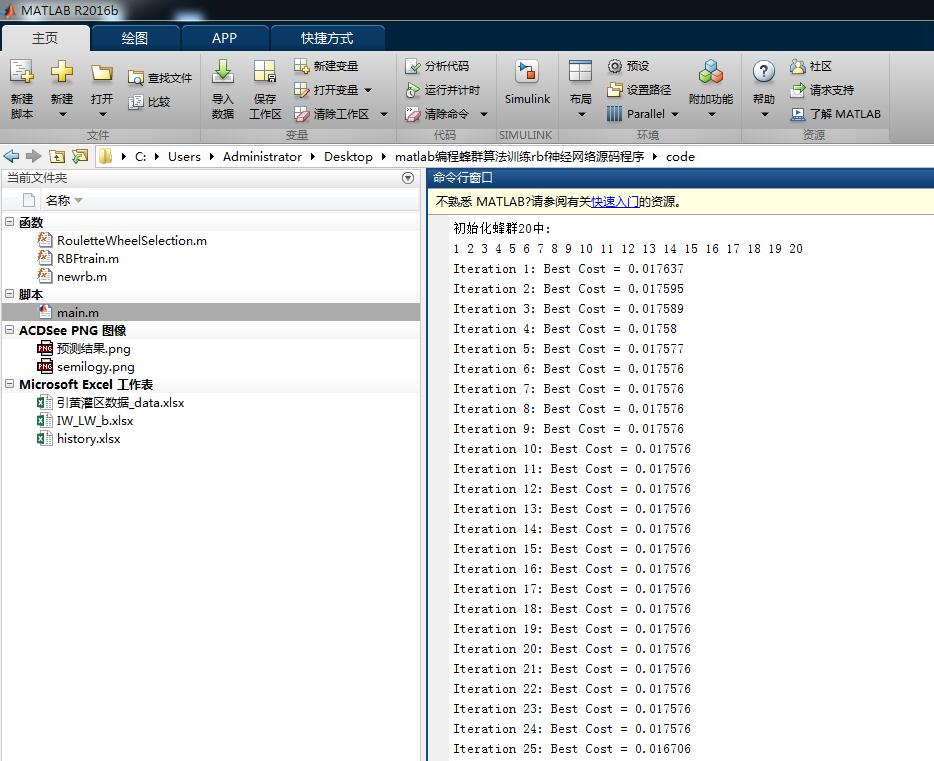Viewport: 934px width, 761px height.
Task: Click Run and Time (运行并计时)
Action: click(443, 90)
